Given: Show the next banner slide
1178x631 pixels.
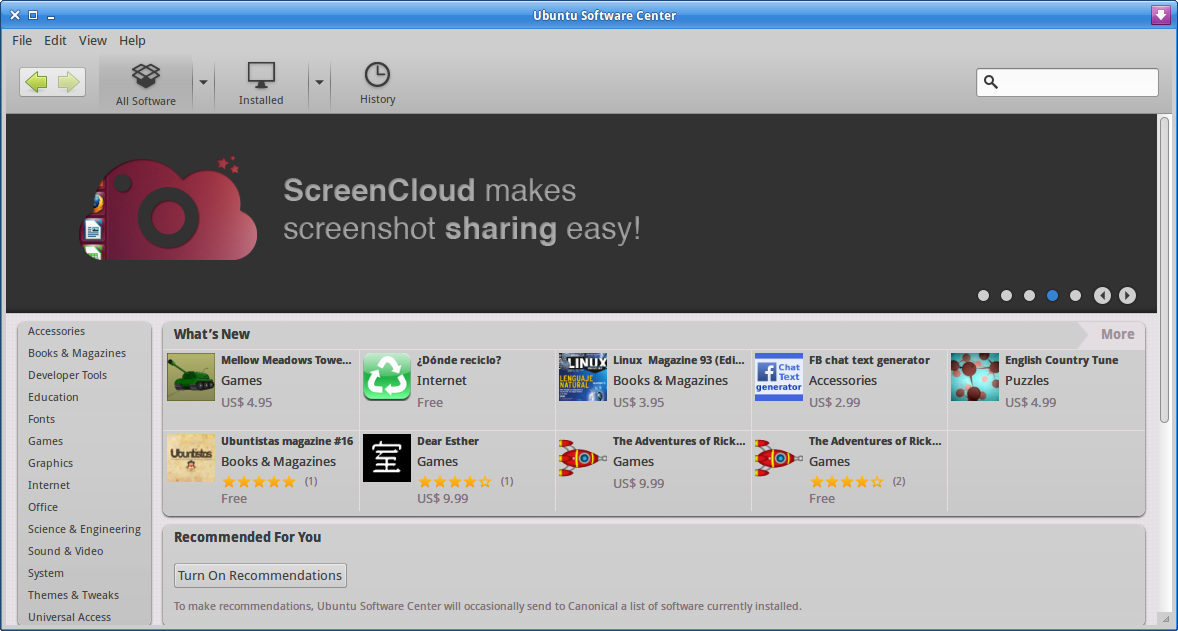Looking at the screenshot, I should coord(1127,296).
